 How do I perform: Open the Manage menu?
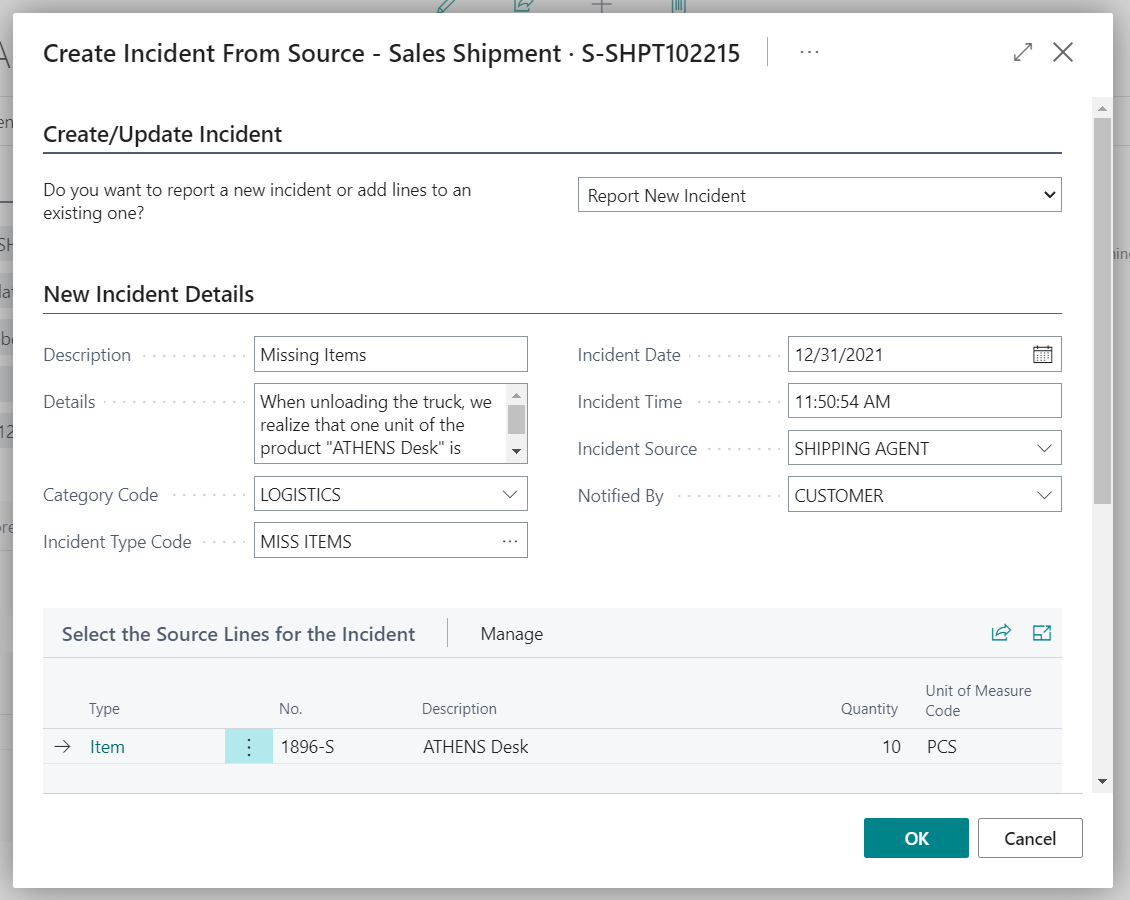(511, 633)
